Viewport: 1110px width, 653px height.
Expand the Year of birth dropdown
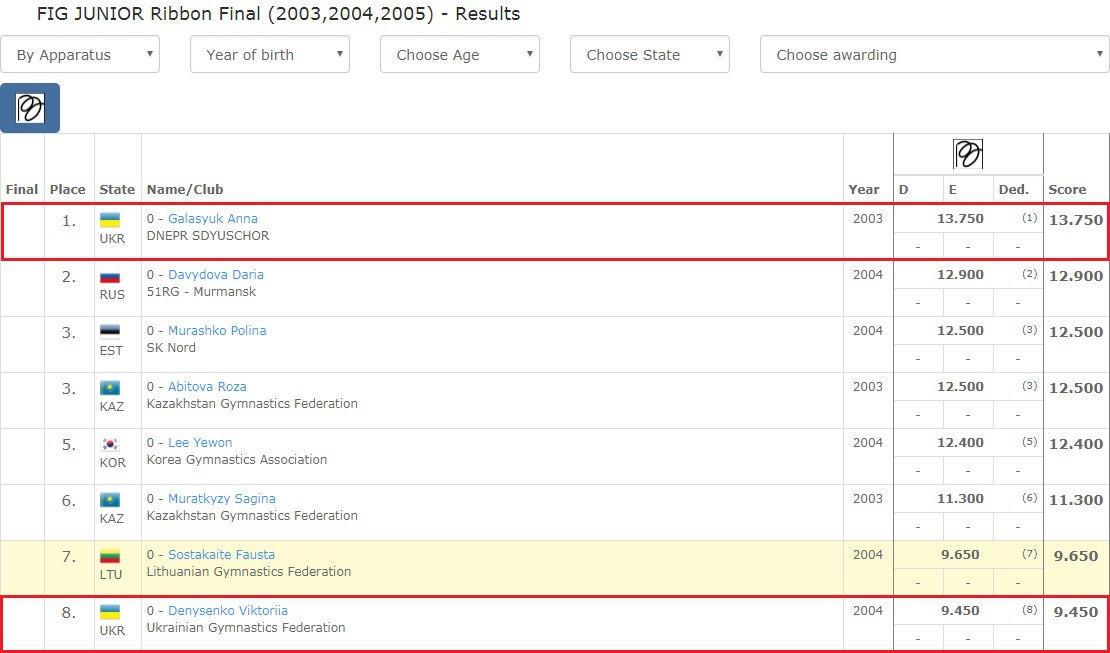click(270, 55)
